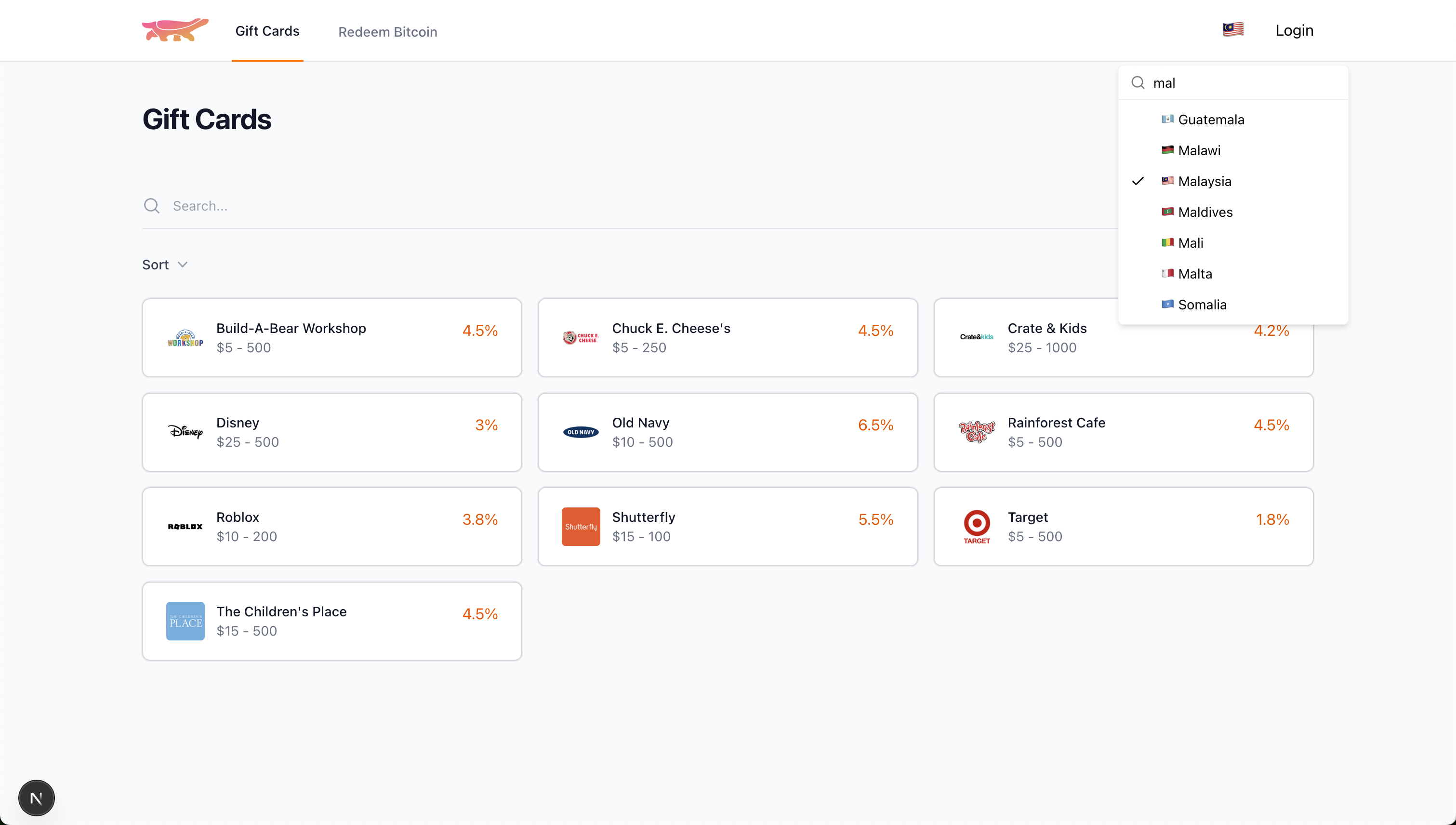1456x825 pixels.
Task: Click the Malaysia flag icon in the list
Action: point(1167,181)
